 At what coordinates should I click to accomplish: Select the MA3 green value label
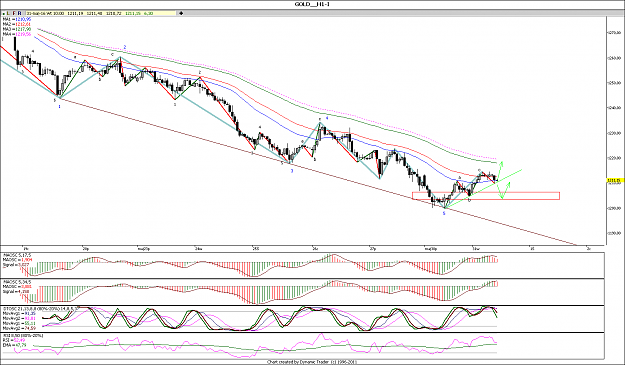(23, 29)
